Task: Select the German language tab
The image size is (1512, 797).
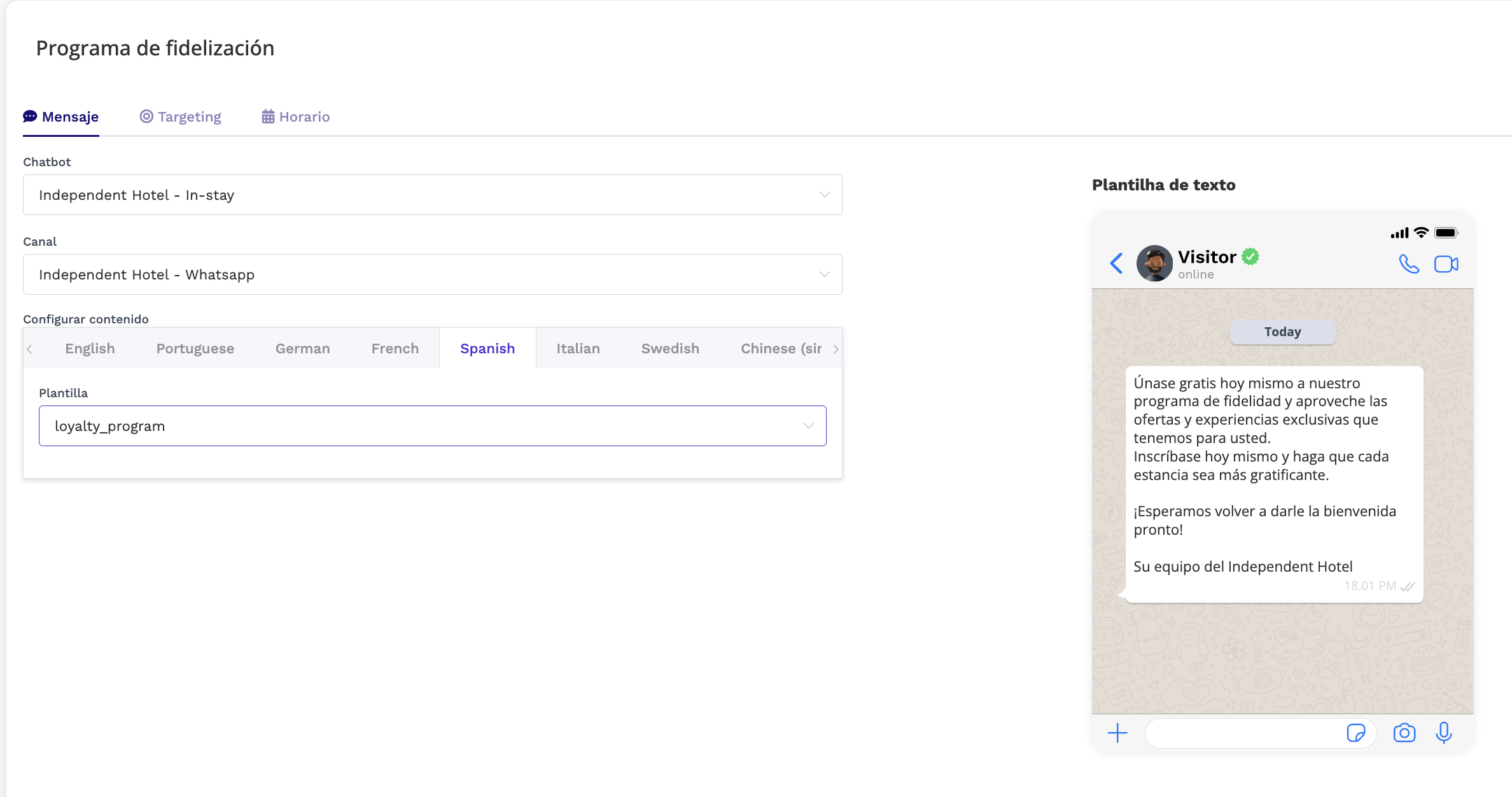Action: point(303,348)
